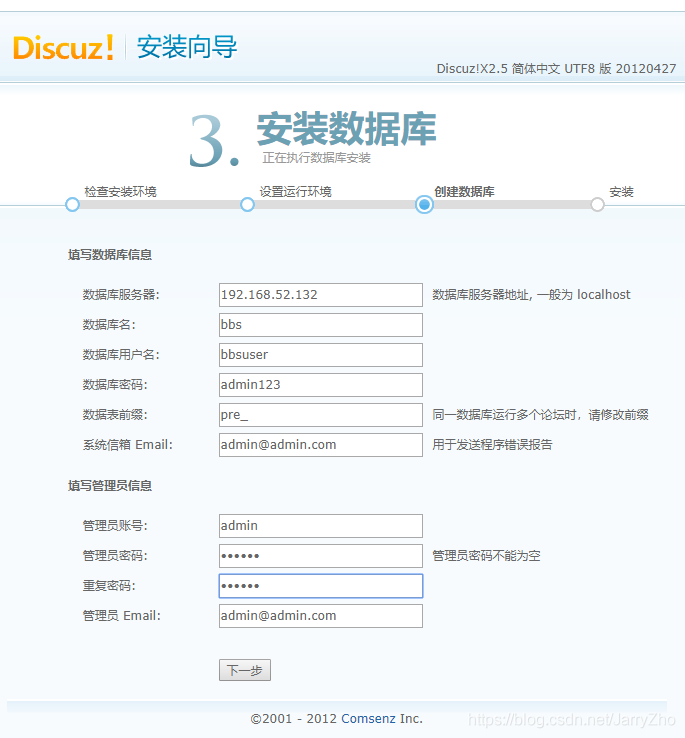
Task: Focus the 管理员 Email input field
Action: [x=321, y=616]
